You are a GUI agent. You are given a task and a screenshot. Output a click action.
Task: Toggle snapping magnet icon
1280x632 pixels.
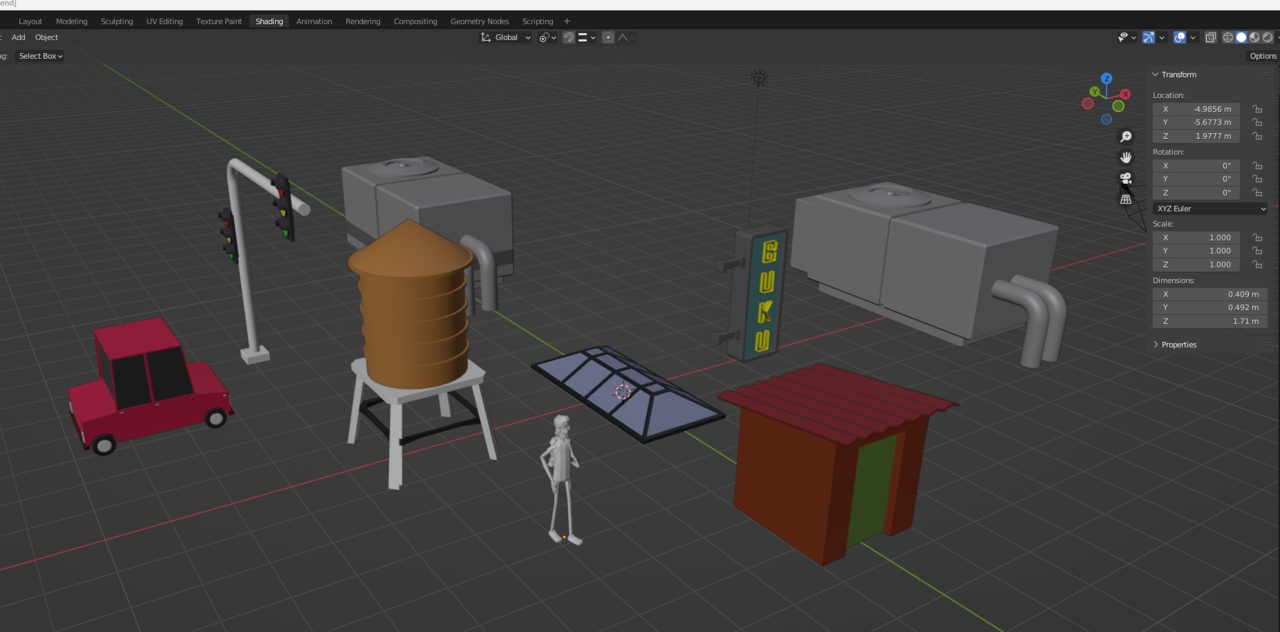click(x=569, y=37)
